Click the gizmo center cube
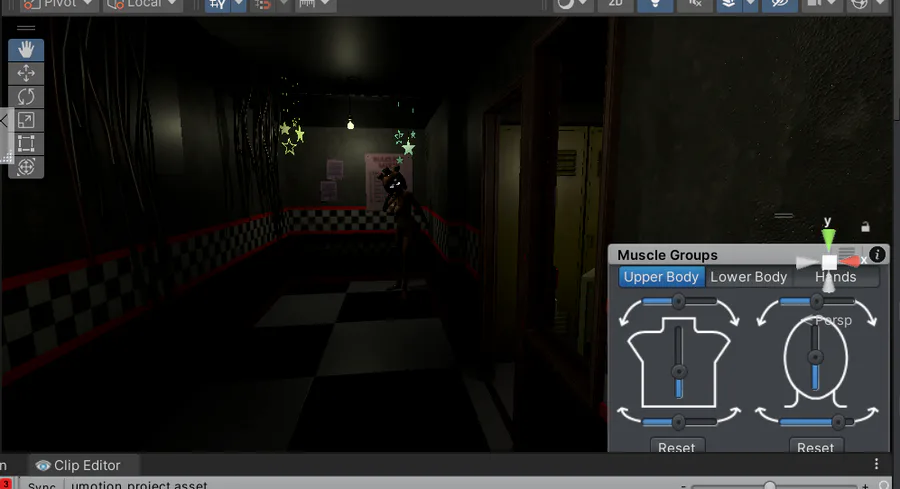This screenshot has width=900, height=489. [x=829, y=263]
